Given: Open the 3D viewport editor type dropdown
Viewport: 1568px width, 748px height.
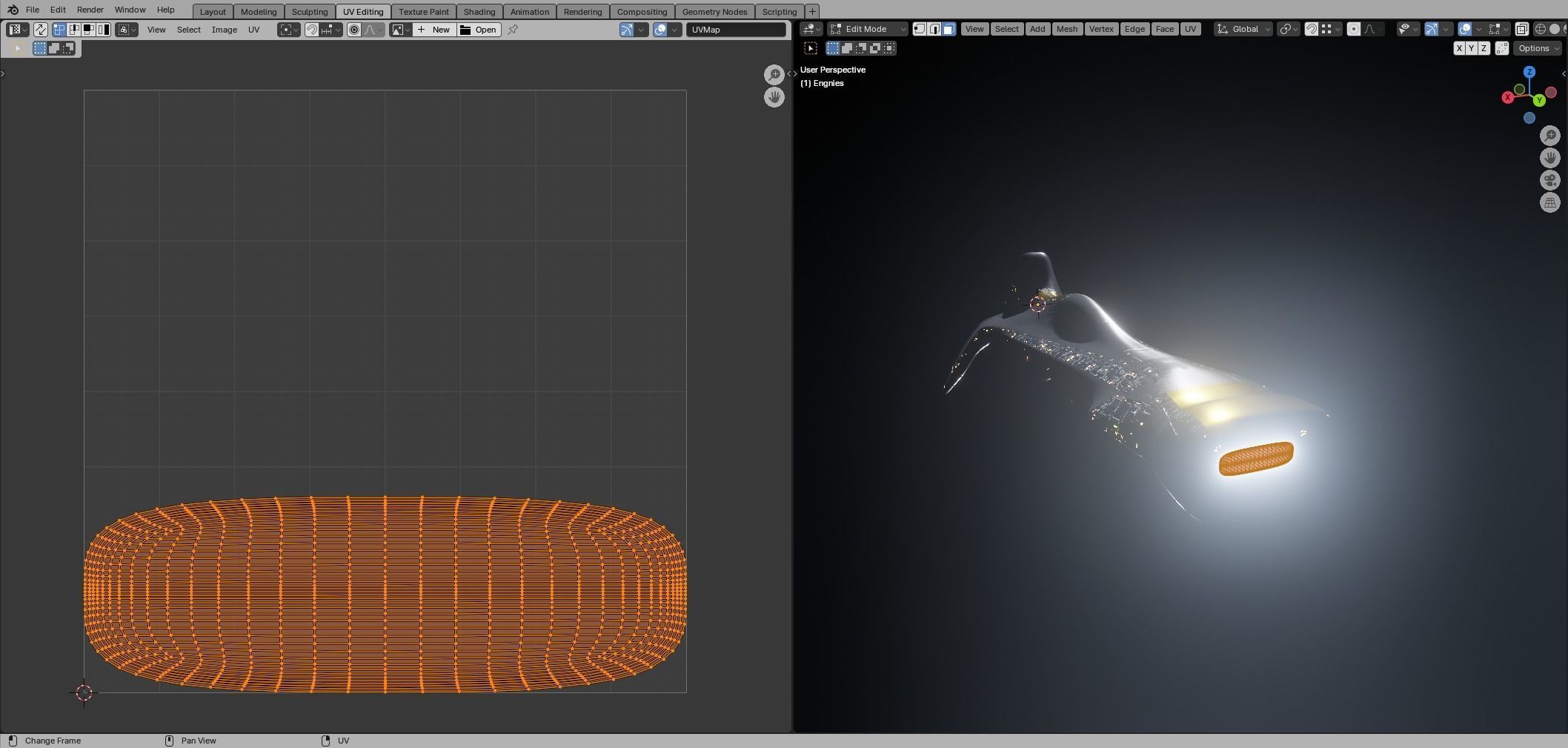Looking at the screenshot, I should (x=811, y=29).
